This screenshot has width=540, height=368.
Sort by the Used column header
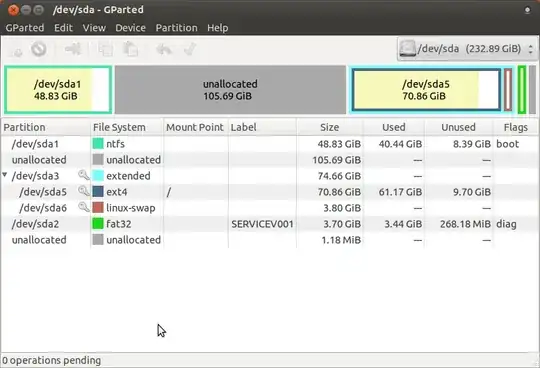[x=394, y=127]
